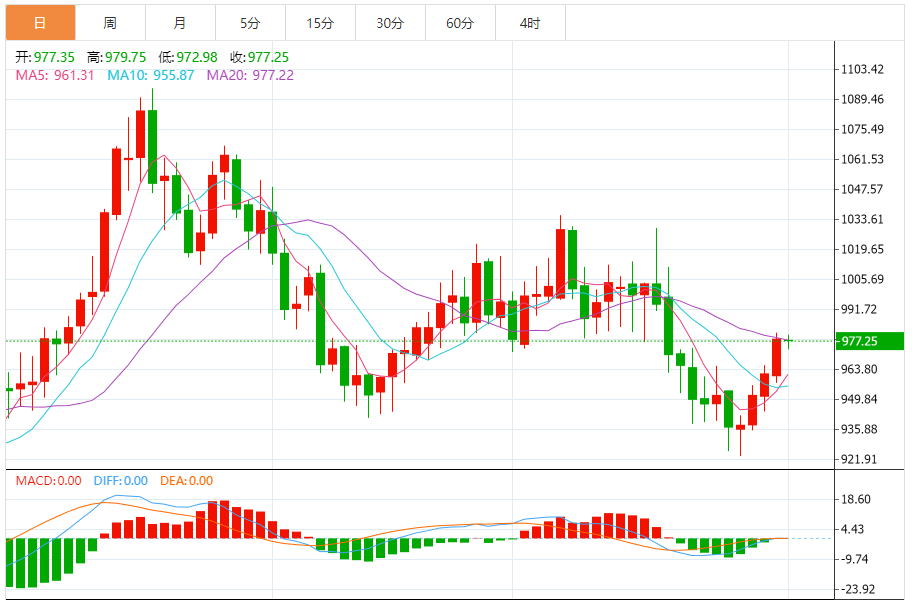Click the MA5: 961.31 legend

[55, 75]
